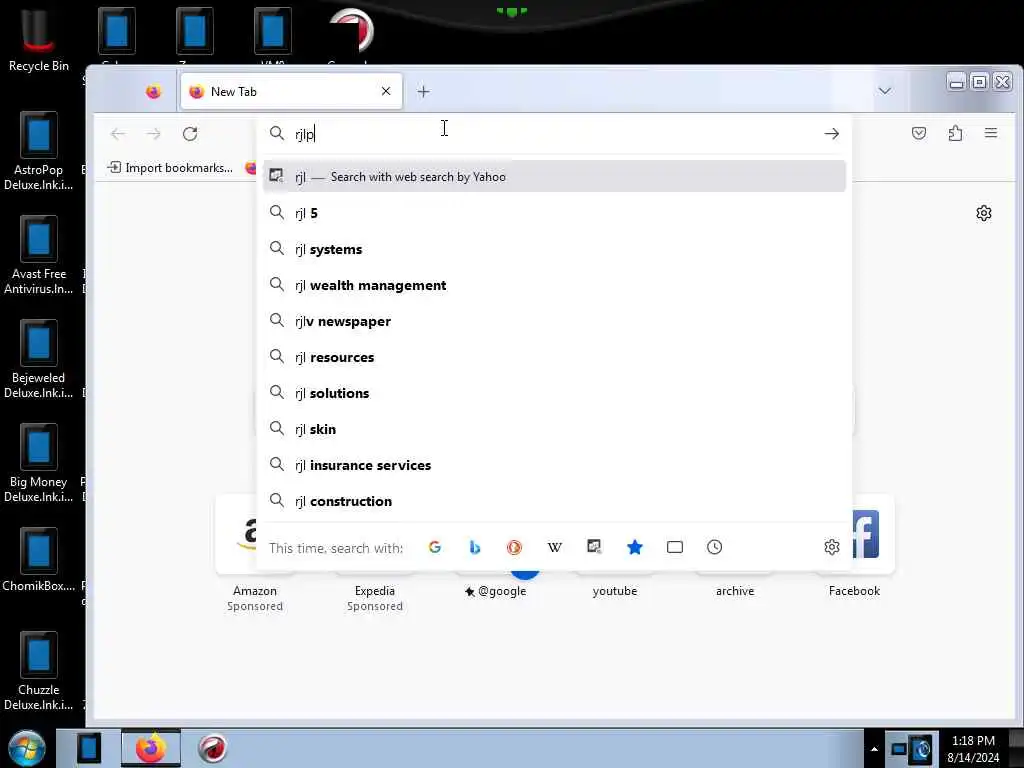The width and height of the screenshot is (1024, 768).
Task: Choose 'rjl construction' suggestion
Action: tap(554, 501)
